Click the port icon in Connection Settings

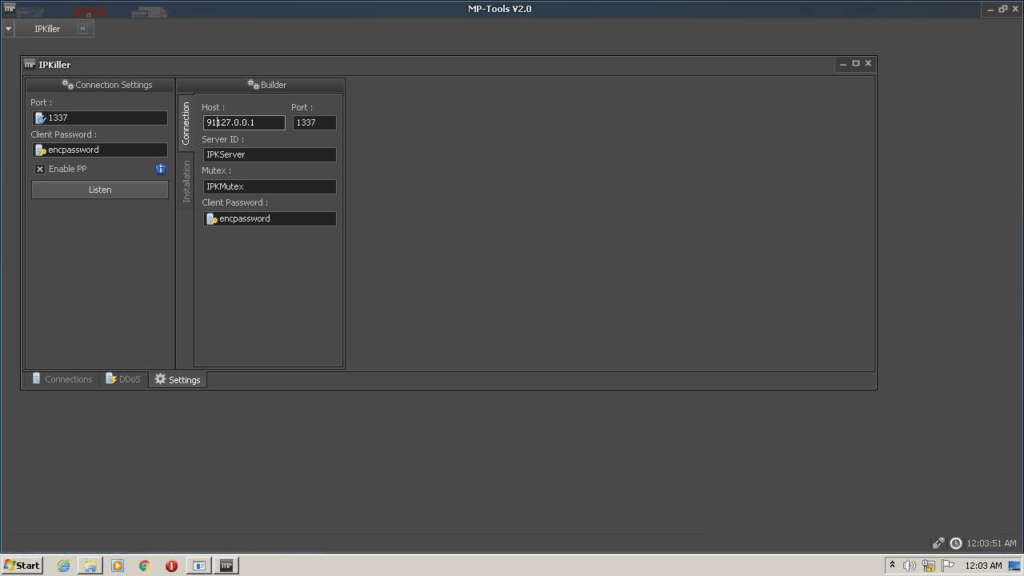pyautogui.click(x=40, y=118)
